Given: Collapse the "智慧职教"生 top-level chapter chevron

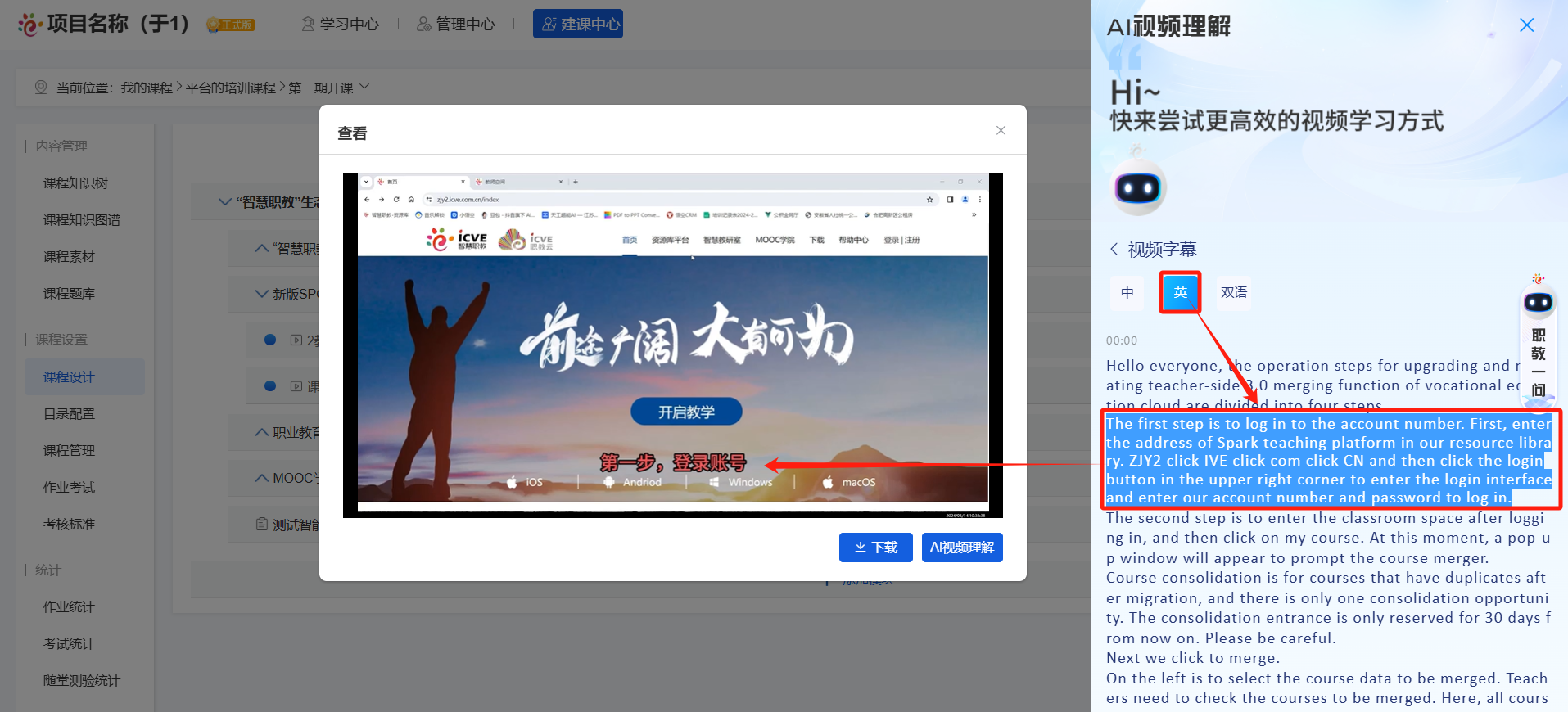Looking at the screenshot, I should (x=224, y=201).
